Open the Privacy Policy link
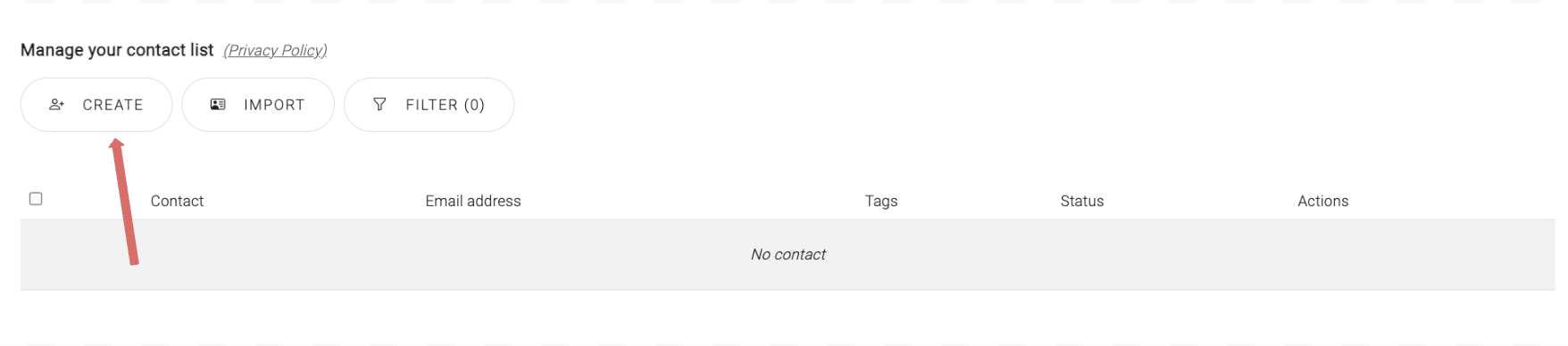Image resolution: width=1568 pixels, height=346 pixels. [275, 51]
